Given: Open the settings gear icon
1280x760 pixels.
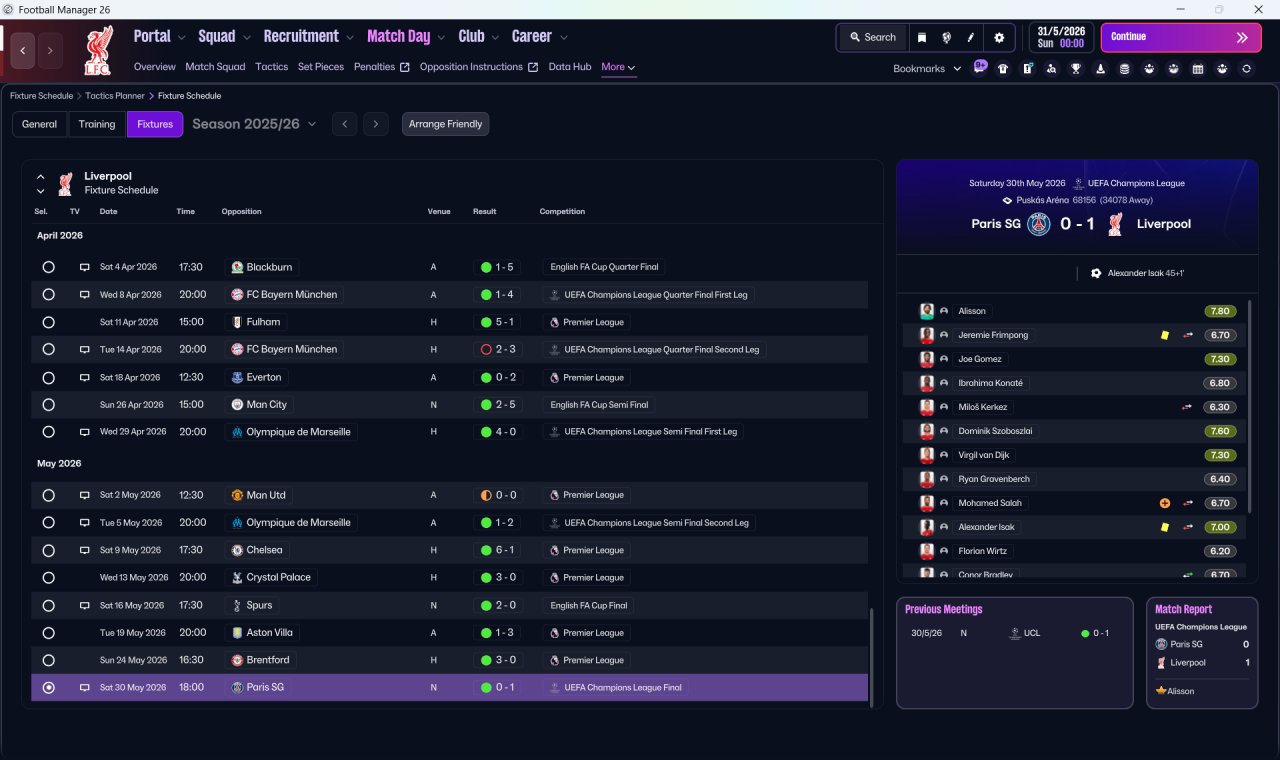Looking at the screenshot, I should coord(999,37).
